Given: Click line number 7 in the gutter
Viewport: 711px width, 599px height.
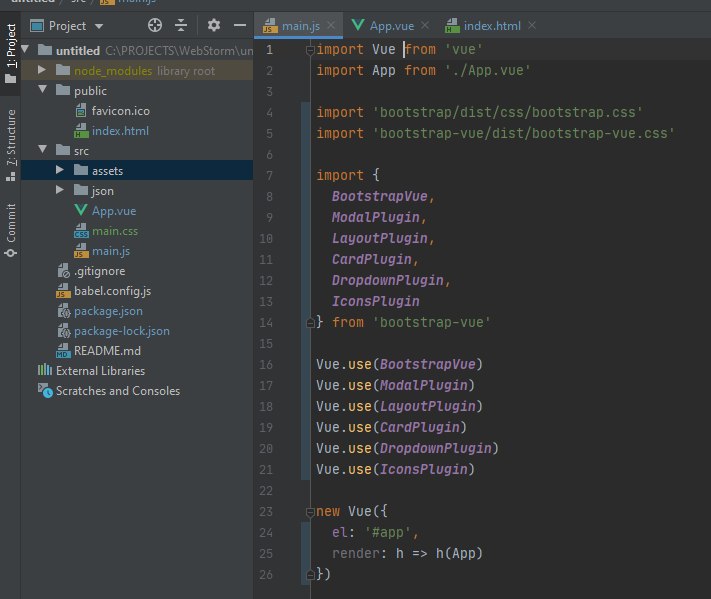Looking at the screenshot, I should pyautogui.click(x=269, y=175).
